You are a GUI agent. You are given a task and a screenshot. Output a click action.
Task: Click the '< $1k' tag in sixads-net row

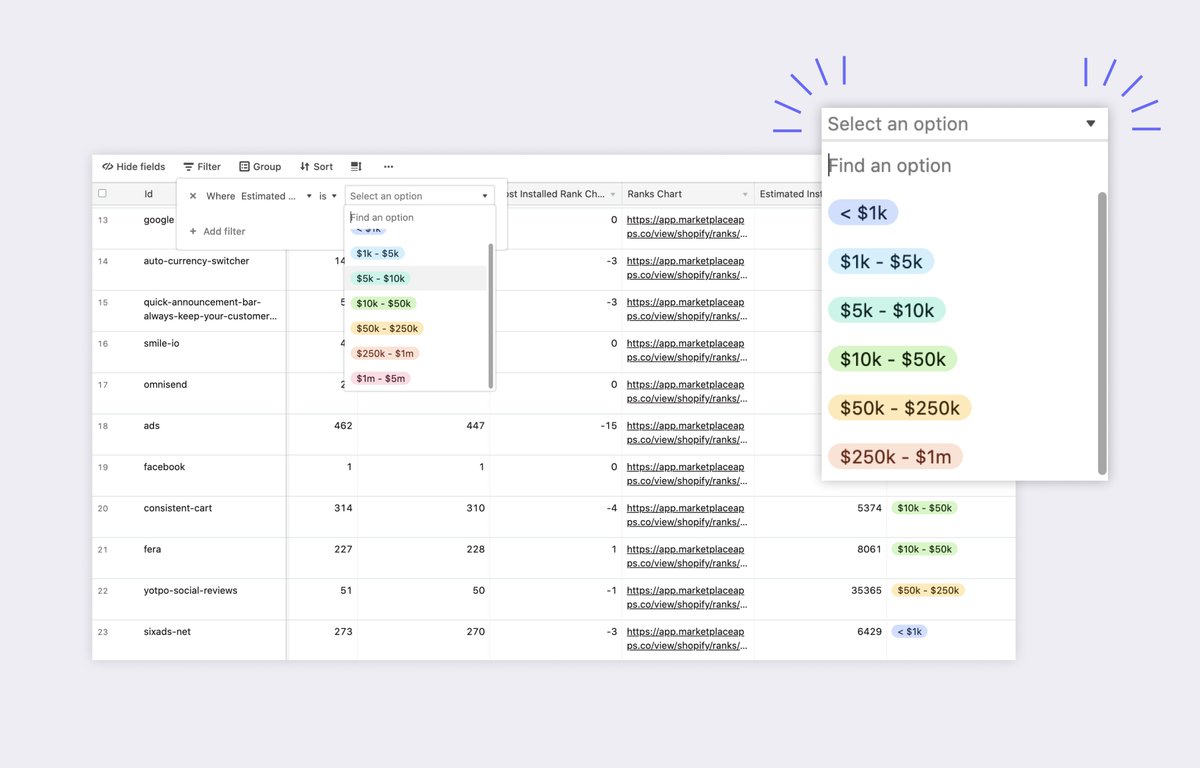910,632
